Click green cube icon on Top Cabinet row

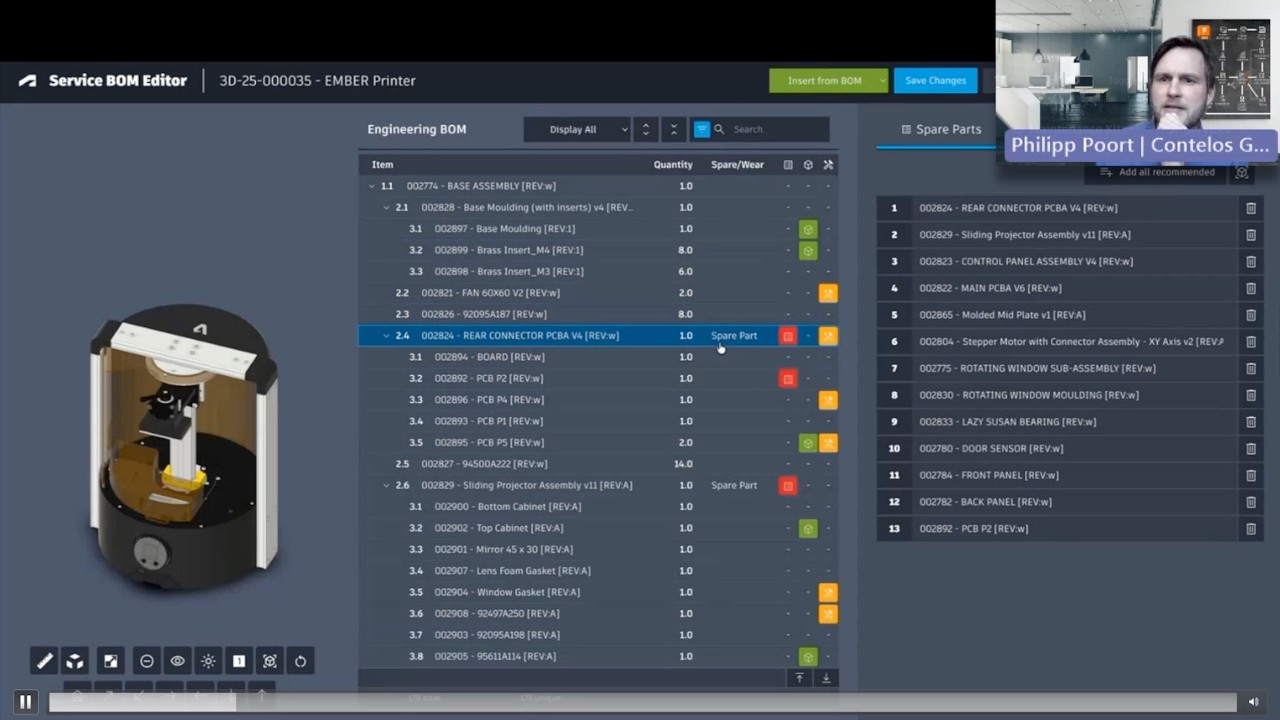[808, 528]
